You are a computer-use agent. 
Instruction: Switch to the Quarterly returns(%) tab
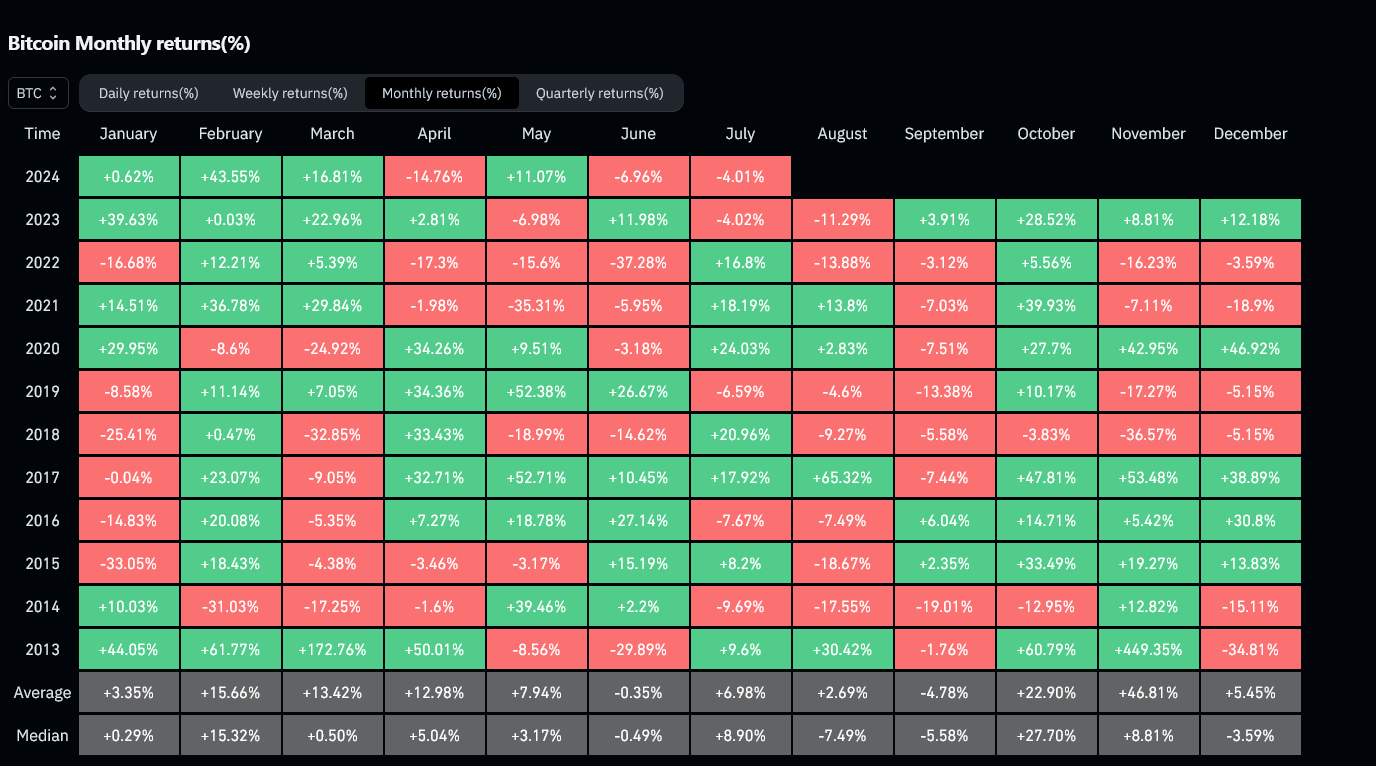(600, 93)
